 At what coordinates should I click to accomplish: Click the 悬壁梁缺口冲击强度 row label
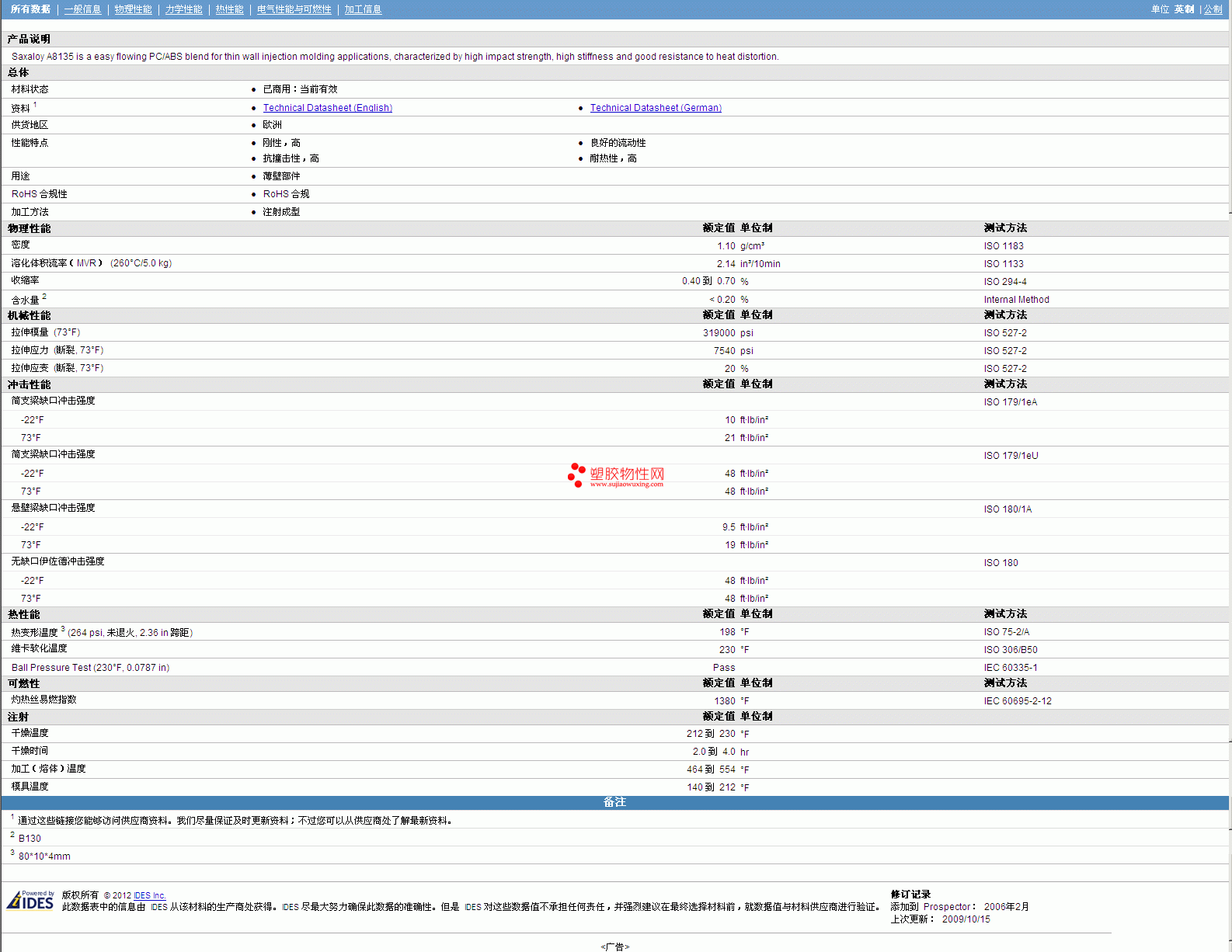[53, 508]
